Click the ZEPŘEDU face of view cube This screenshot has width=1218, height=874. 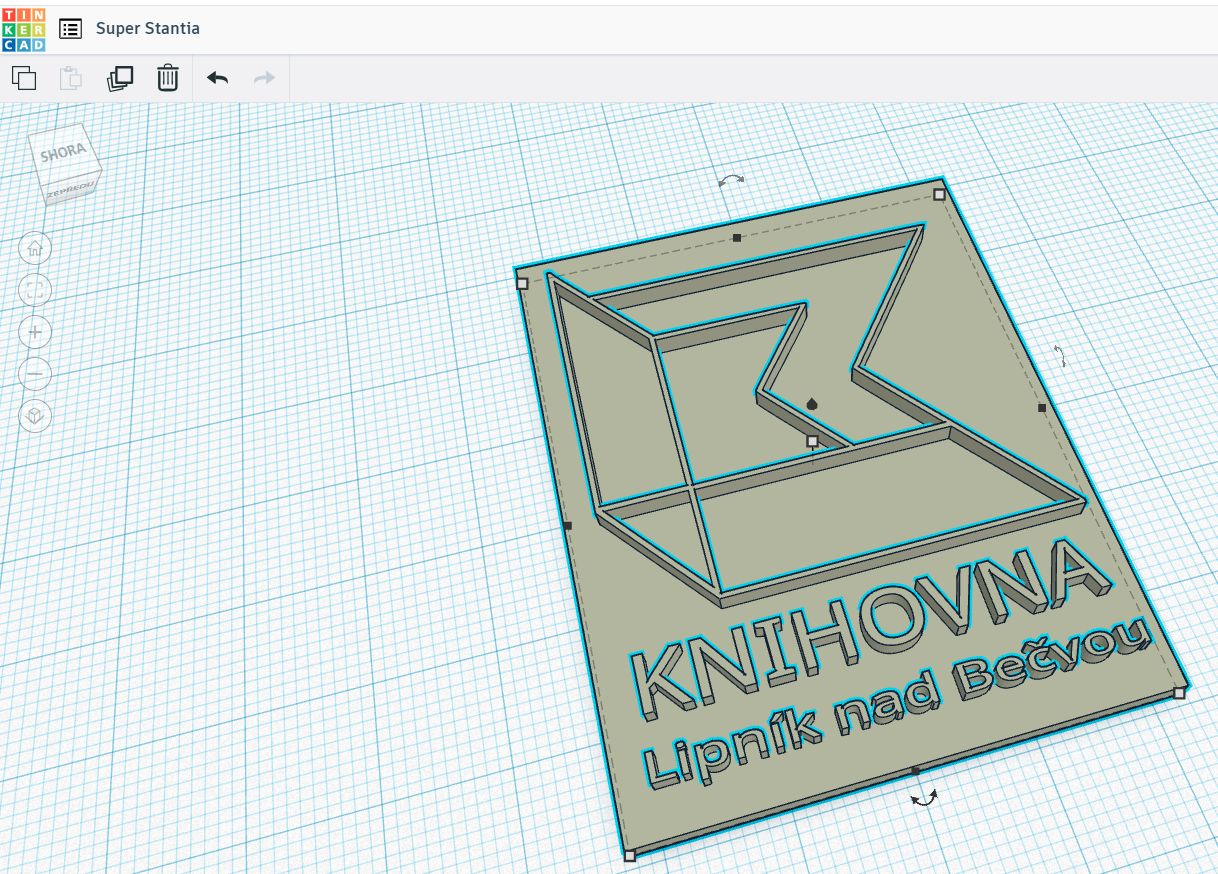(x=72, y=188)
